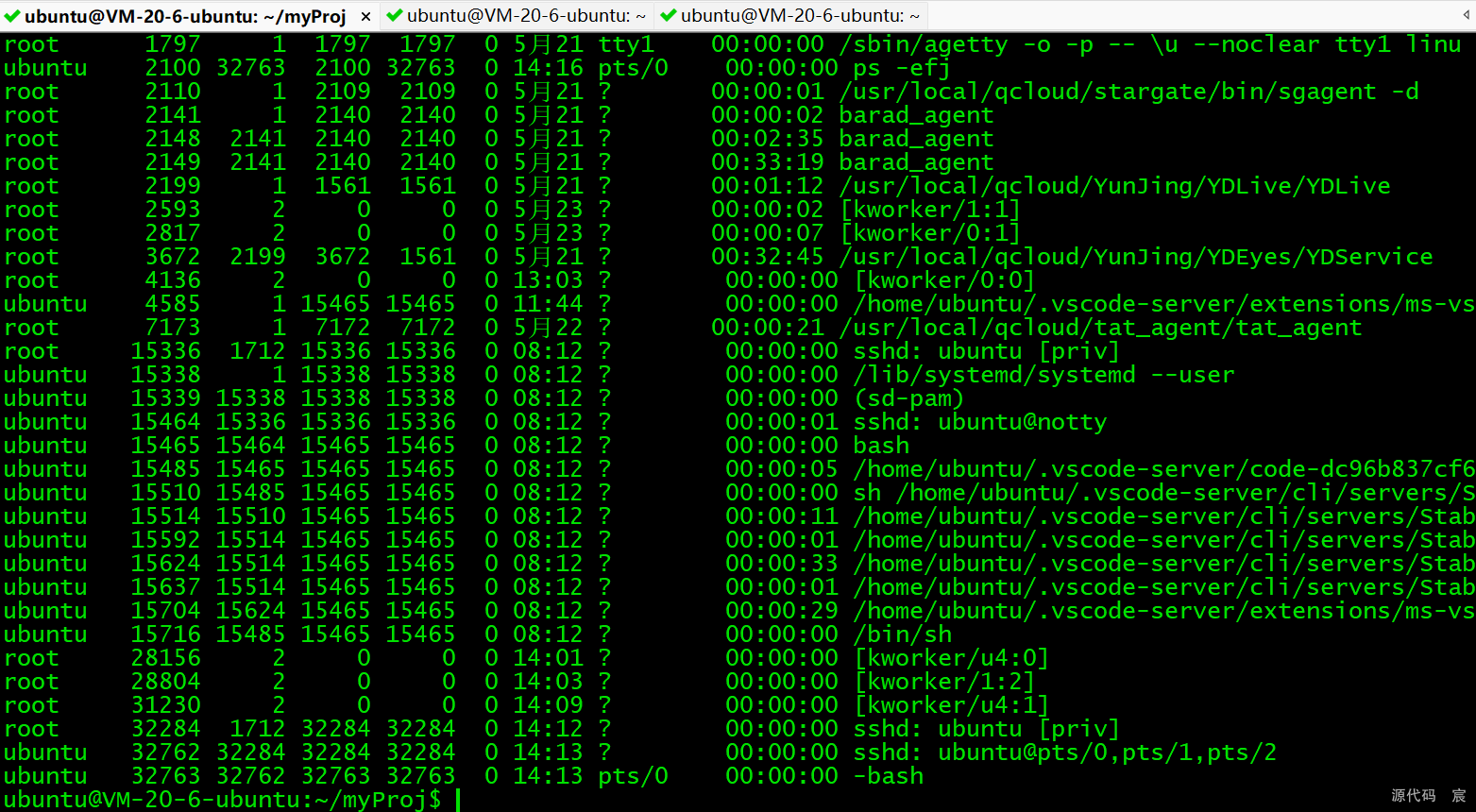Select the [kworker/1:1] process name
1476x812 pixels.
930,210
